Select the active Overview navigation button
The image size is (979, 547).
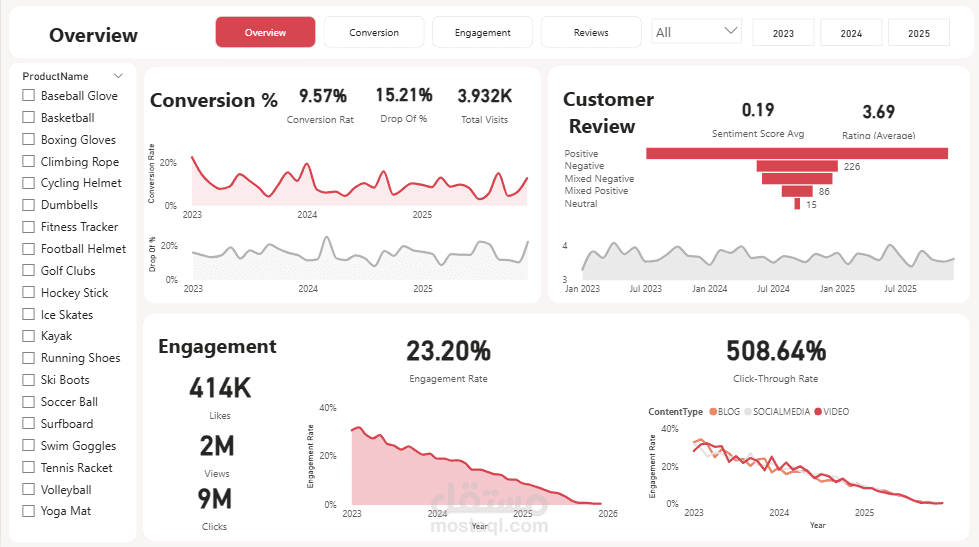click(x=265, y=32)
